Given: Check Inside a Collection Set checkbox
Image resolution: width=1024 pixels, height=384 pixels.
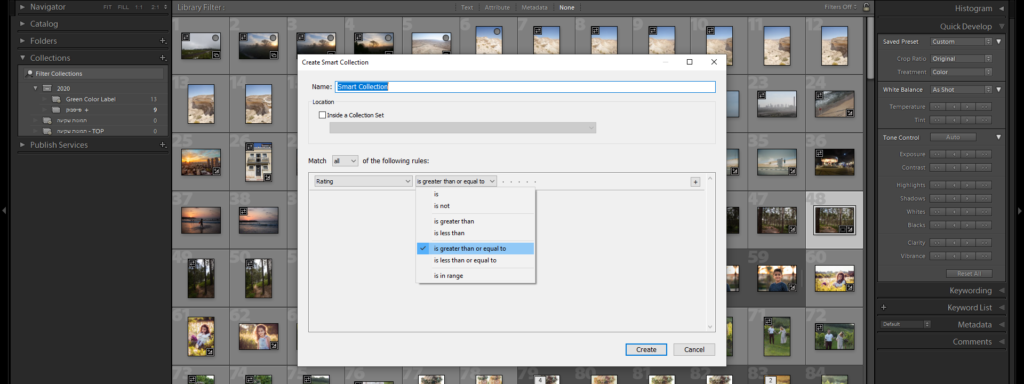Looking at the screenshot, I should coord(322,115).
